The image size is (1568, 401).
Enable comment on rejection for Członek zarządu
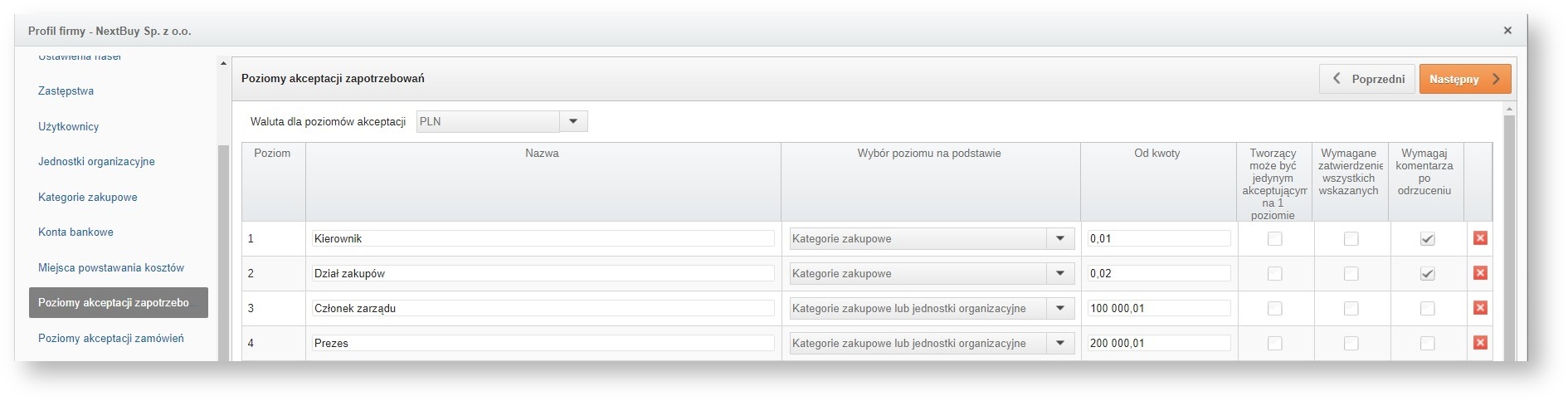pyautogui.click(x=1427, y=309)
